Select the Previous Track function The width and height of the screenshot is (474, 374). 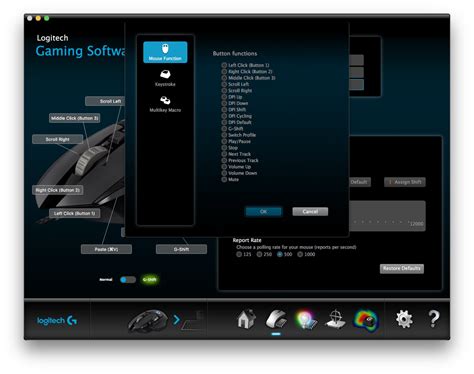pyautogui.click(x=224, y=160)
